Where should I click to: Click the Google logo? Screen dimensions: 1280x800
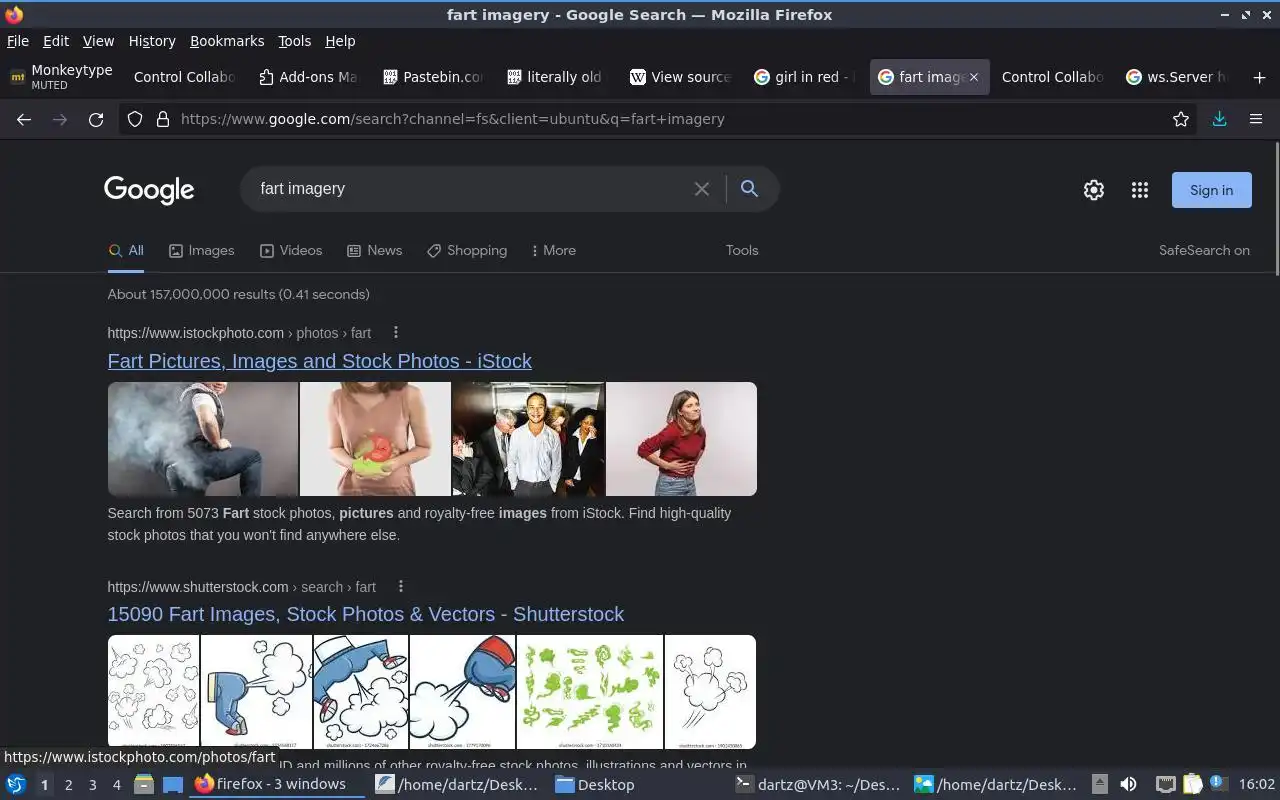tap(149, 190)
